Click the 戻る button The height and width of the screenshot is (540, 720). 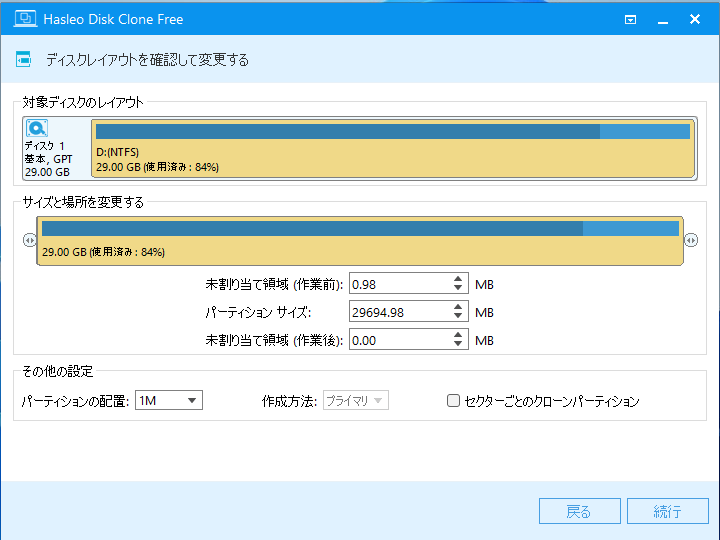[579, 511]
